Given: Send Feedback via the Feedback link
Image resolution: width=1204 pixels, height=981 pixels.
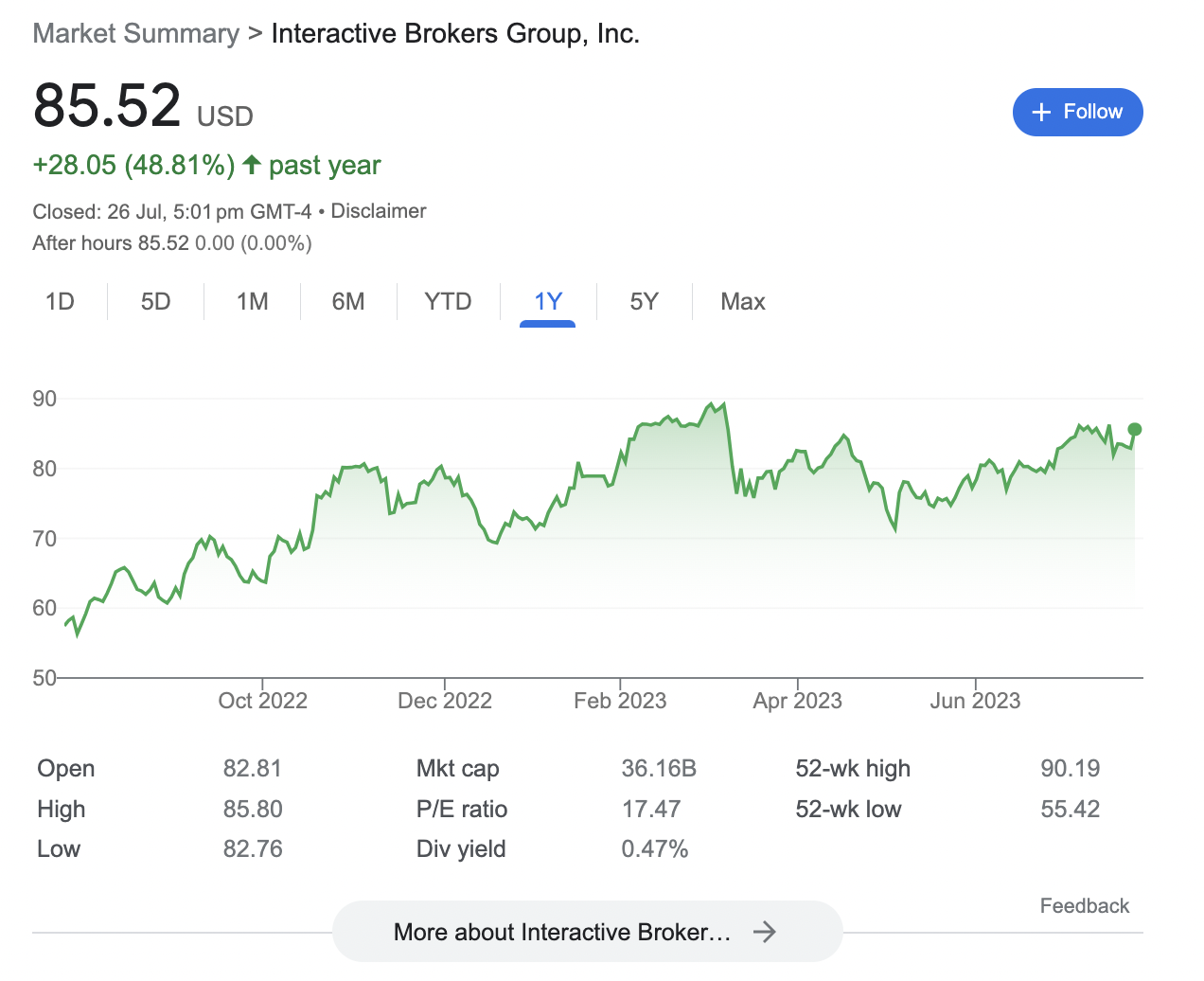Looking at the screenshot, I should pyautogui.click(x=1085, y=906).
